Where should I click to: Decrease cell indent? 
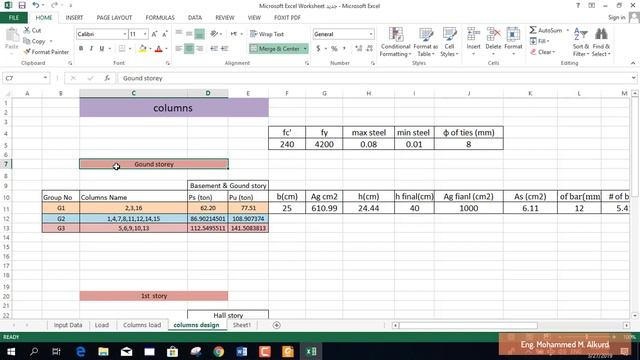(214, 49)
